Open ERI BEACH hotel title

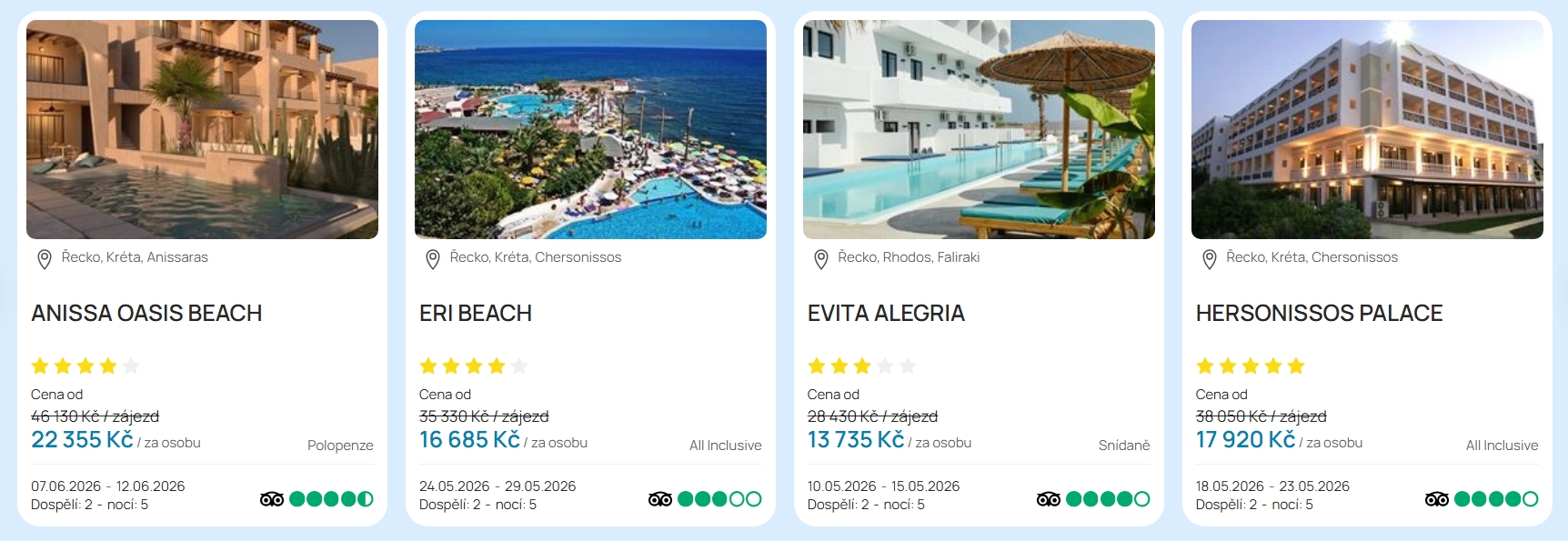(x=476, y=314)
